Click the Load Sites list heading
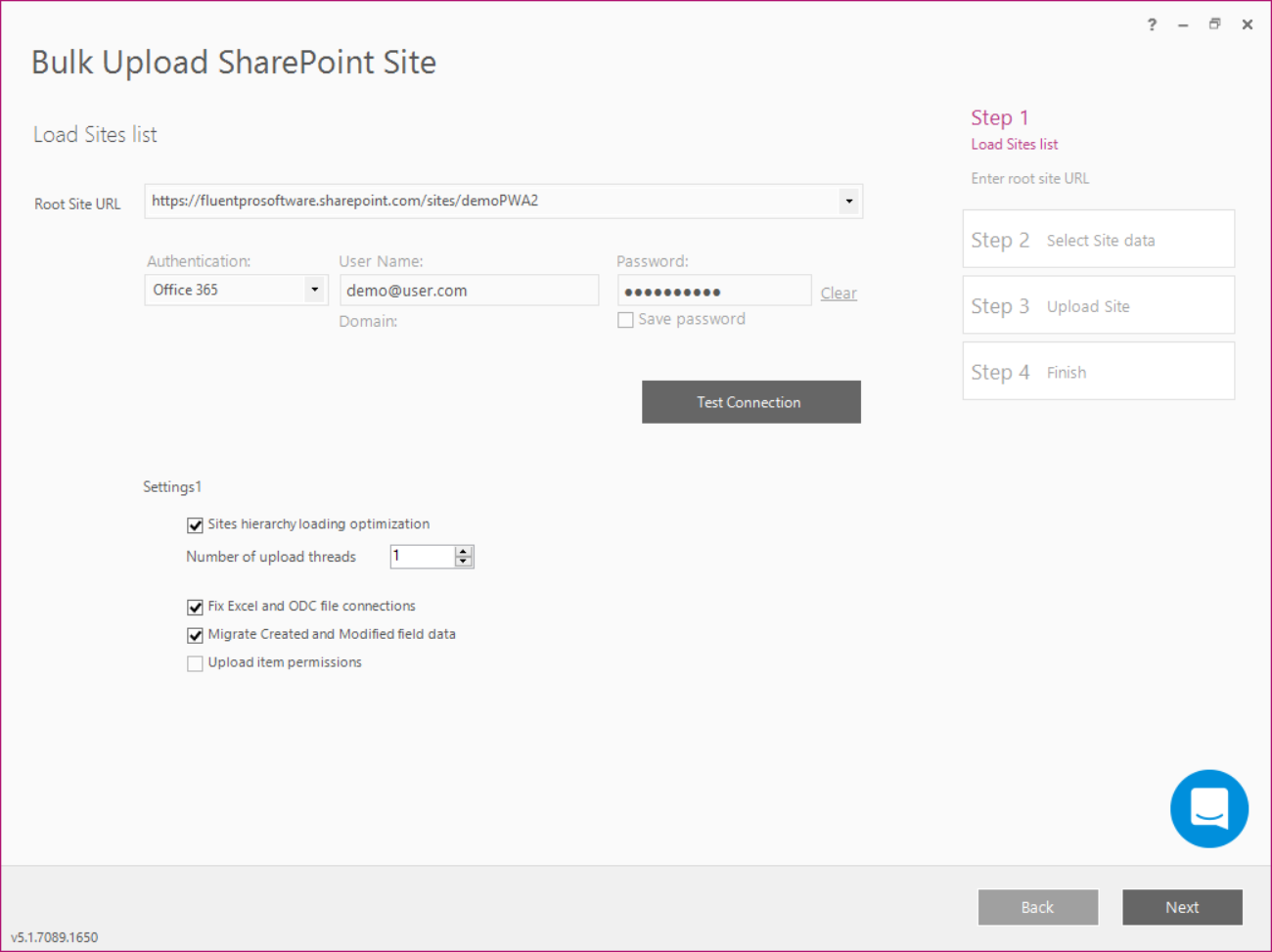The width and height of the screenshot is (1272, 952). (95, 135)
